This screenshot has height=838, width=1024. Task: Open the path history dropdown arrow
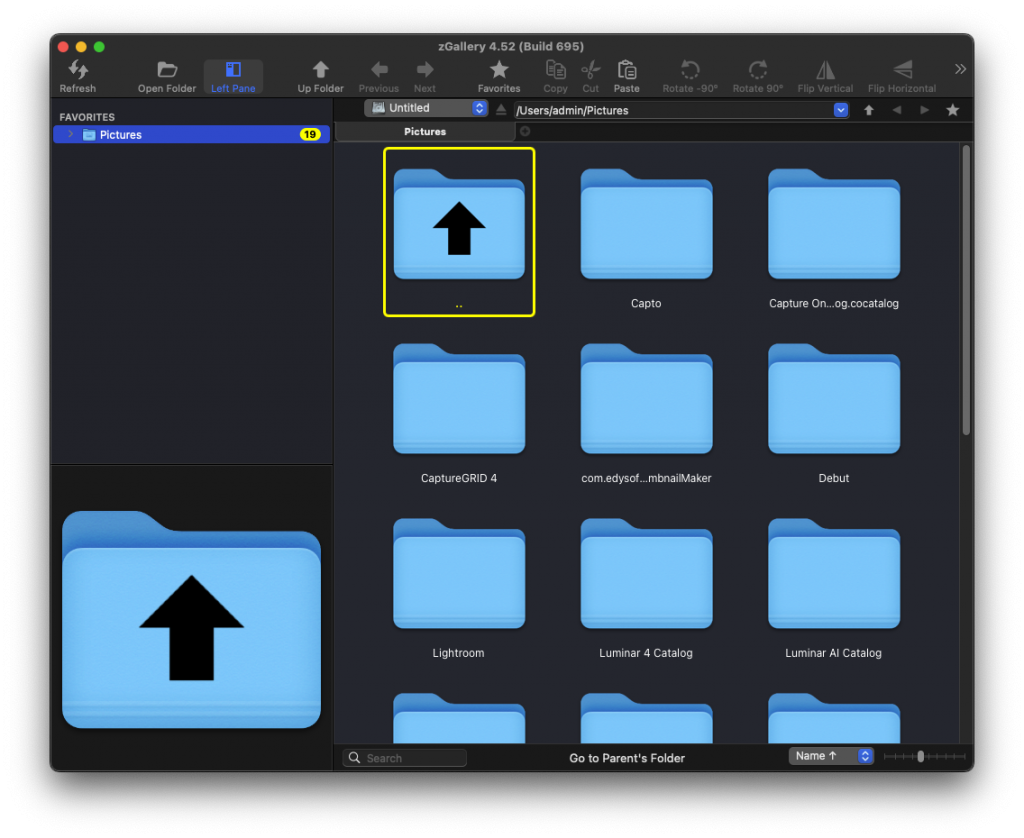coord(840,110)
